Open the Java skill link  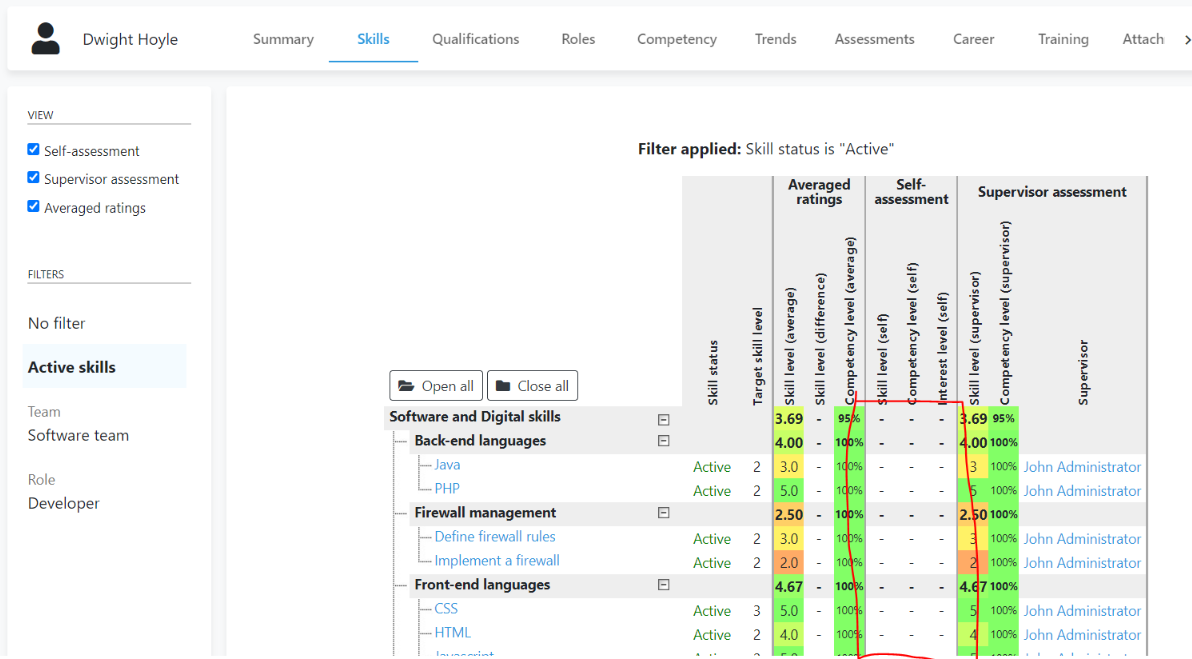447,465
